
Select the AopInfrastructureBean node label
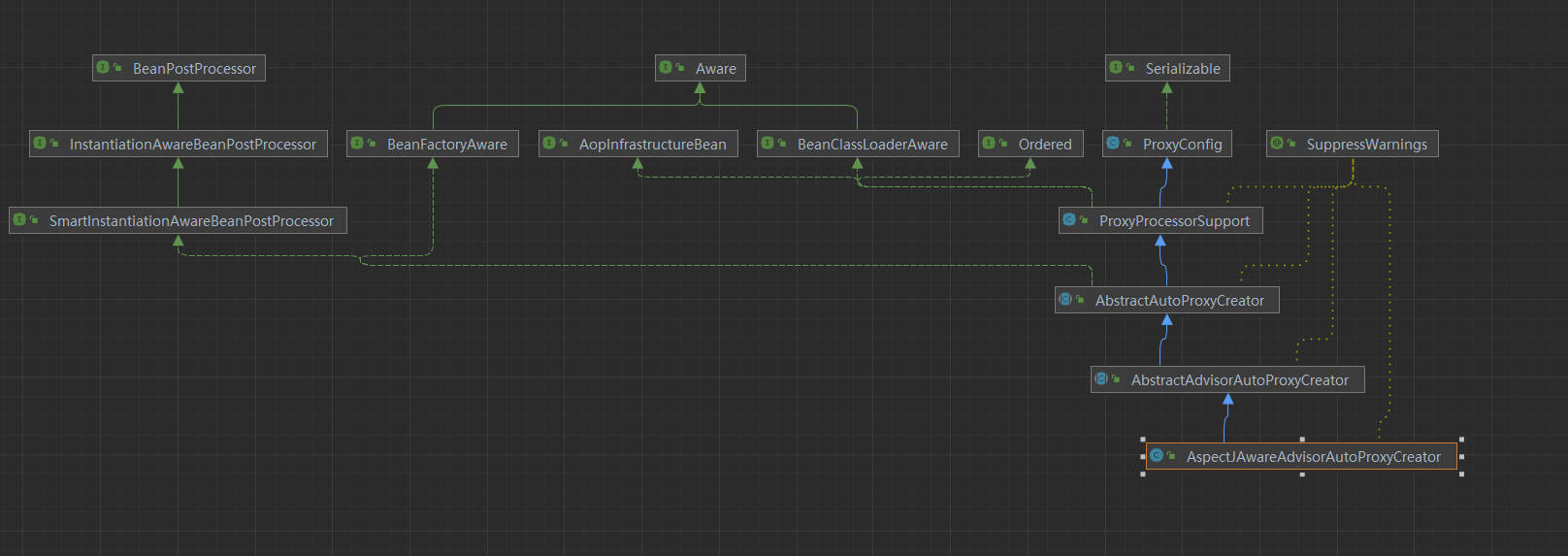point(652,145)
